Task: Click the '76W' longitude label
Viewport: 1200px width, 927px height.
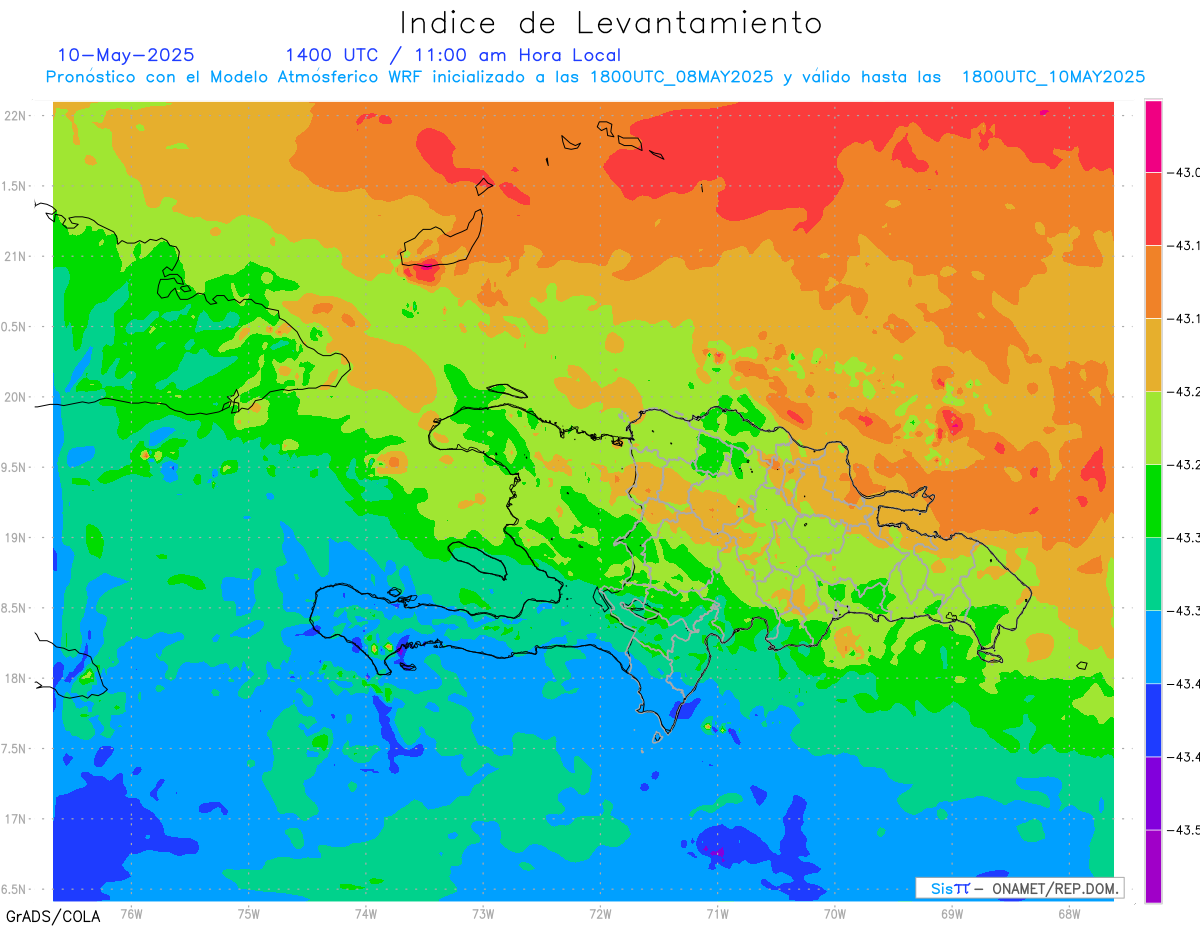Action: (x=131, y=913)
